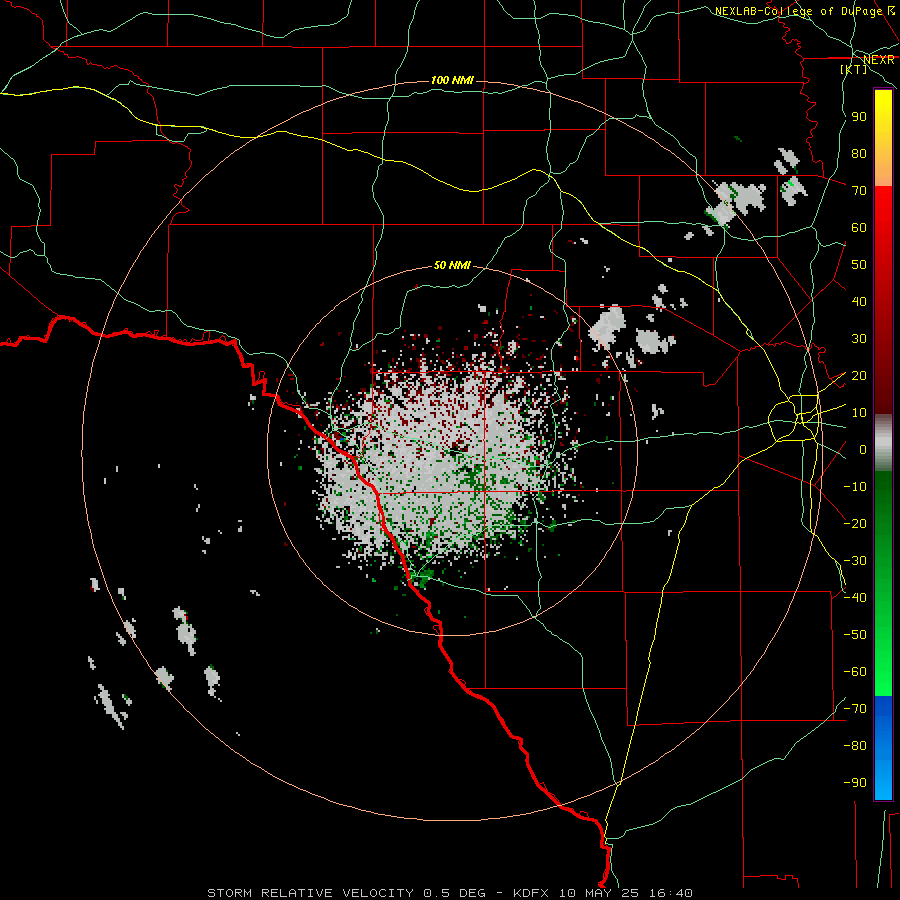Click the positive 70 scale value
Image resolution: width=900 pixels, height=900 pixels.
pos(859,191)
